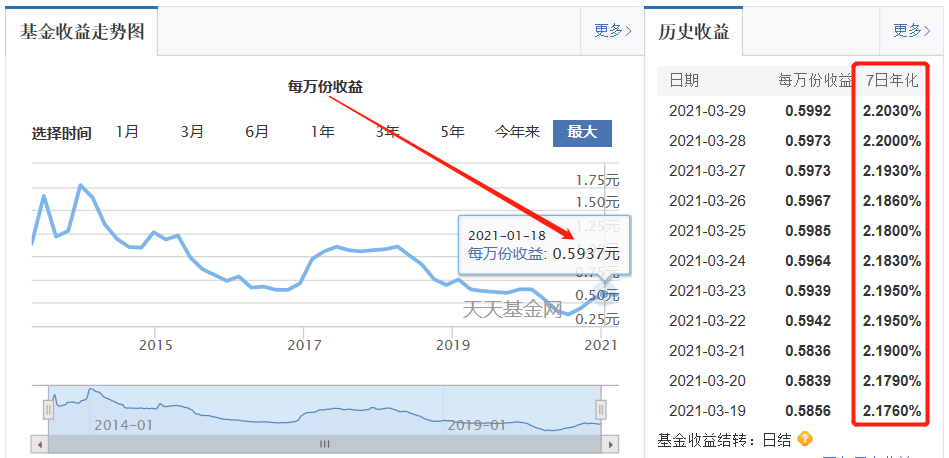The image size is (949, 458).
Task: Grab the left navigator range handle
Action: point(48,410)
